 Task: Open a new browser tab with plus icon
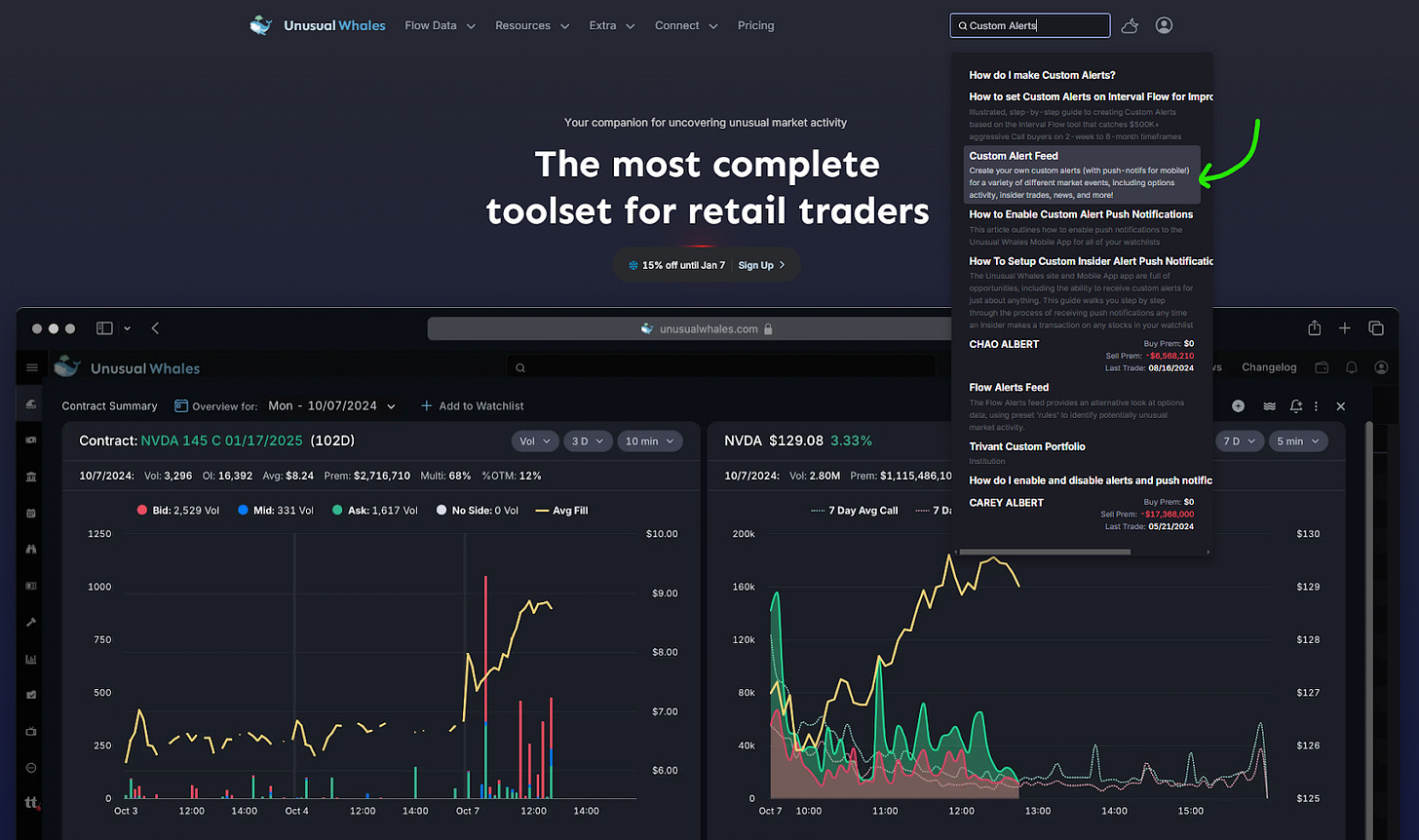(1345, 328)
